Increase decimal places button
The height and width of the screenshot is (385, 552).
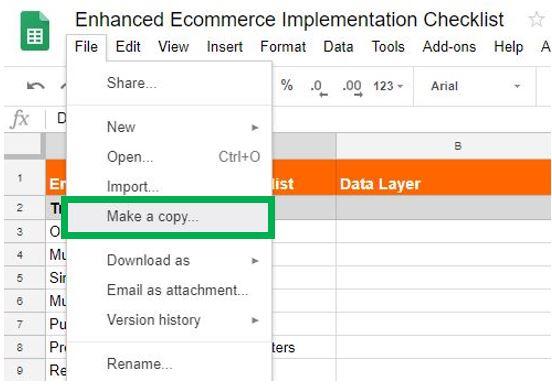pos(352,87)
